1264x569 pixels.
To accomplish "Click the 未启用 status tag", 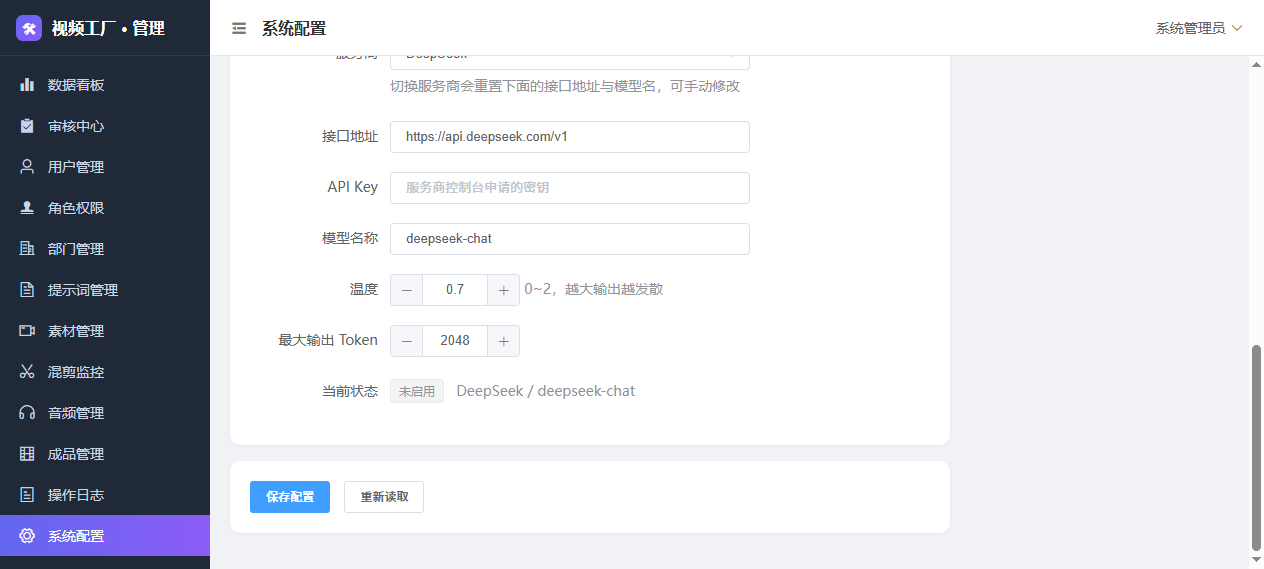I will 417,391.
